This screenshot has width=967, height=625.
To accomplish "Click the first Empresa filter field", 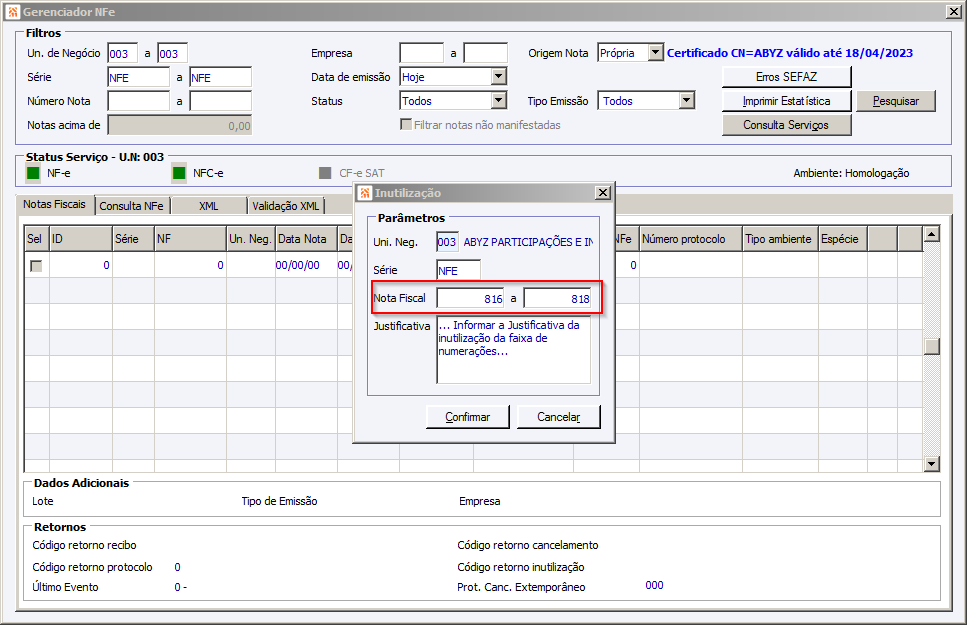I will pos(422,53).
